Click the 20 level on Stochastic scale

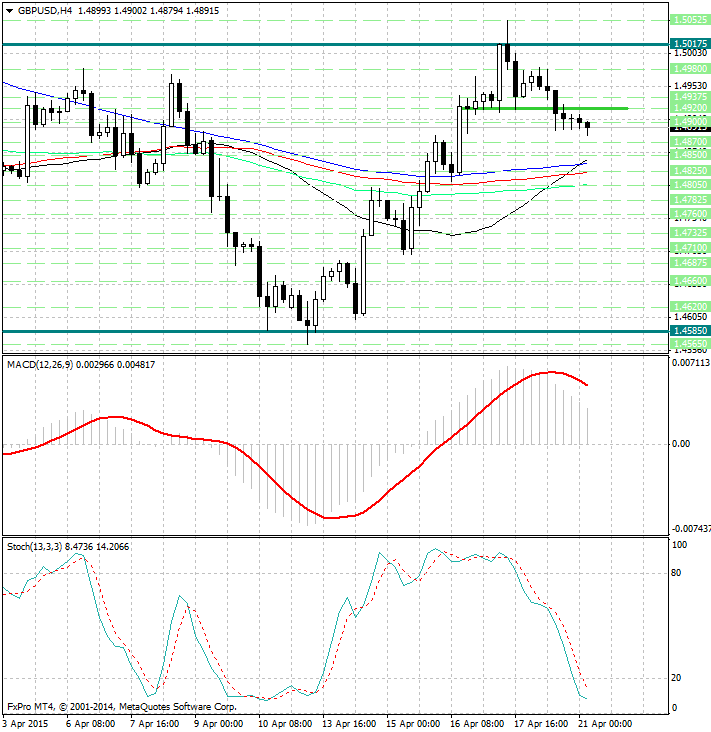(677, 678)
